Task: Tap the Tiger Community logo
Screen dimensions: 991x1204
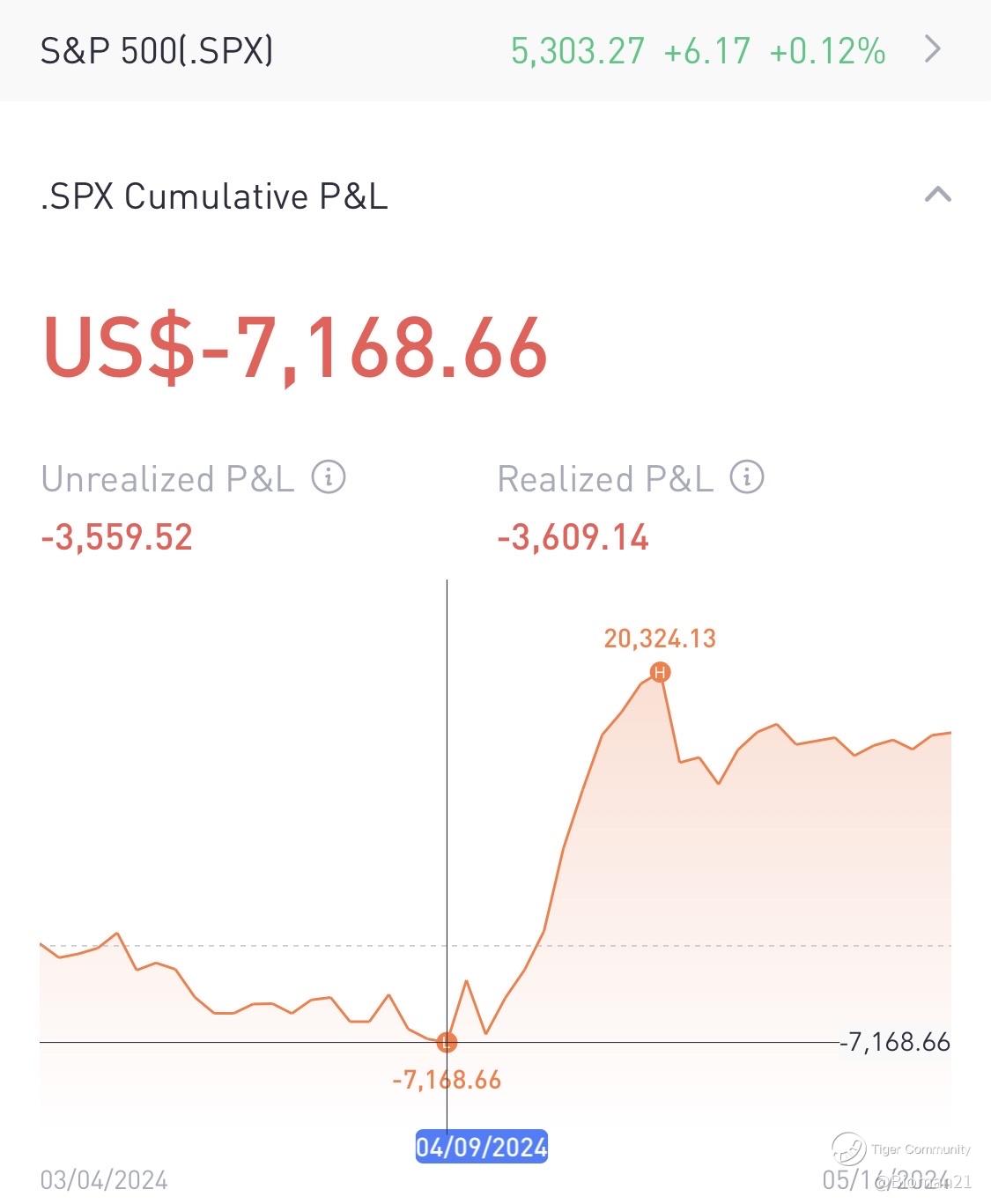Action: [849, 1149]
